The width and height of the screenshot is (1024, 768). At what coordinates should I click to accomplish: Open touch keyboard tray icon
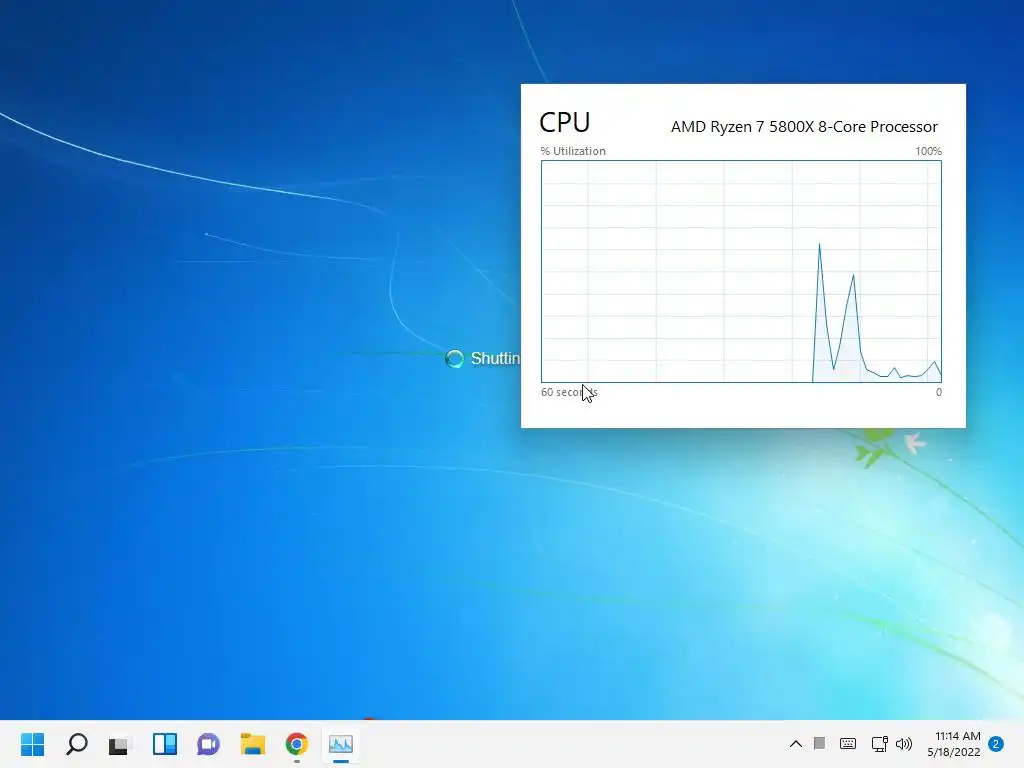(x=848, y=744)
